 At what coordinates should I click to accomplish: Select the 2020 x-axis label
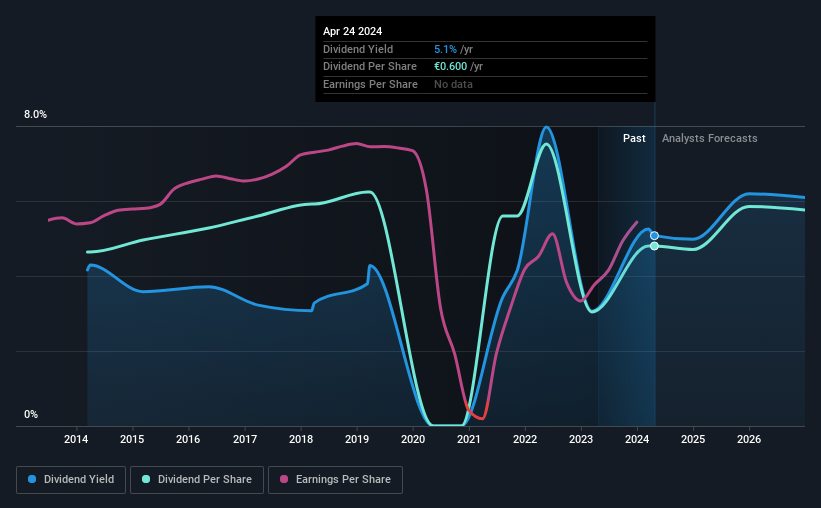413,439
